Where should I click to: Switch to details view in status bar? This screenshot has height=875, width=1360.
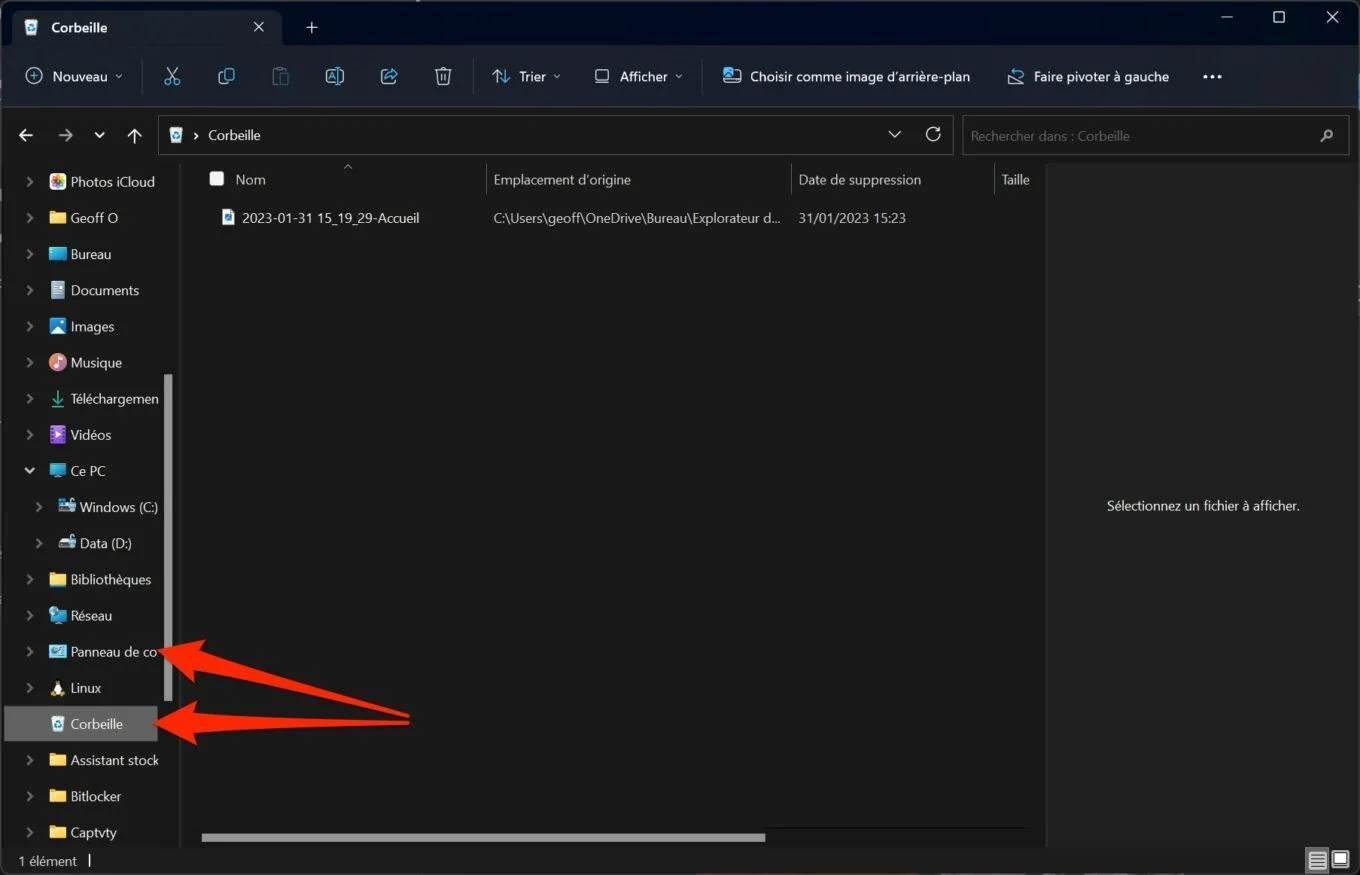pyautogui.click(x=1318, y=860)
